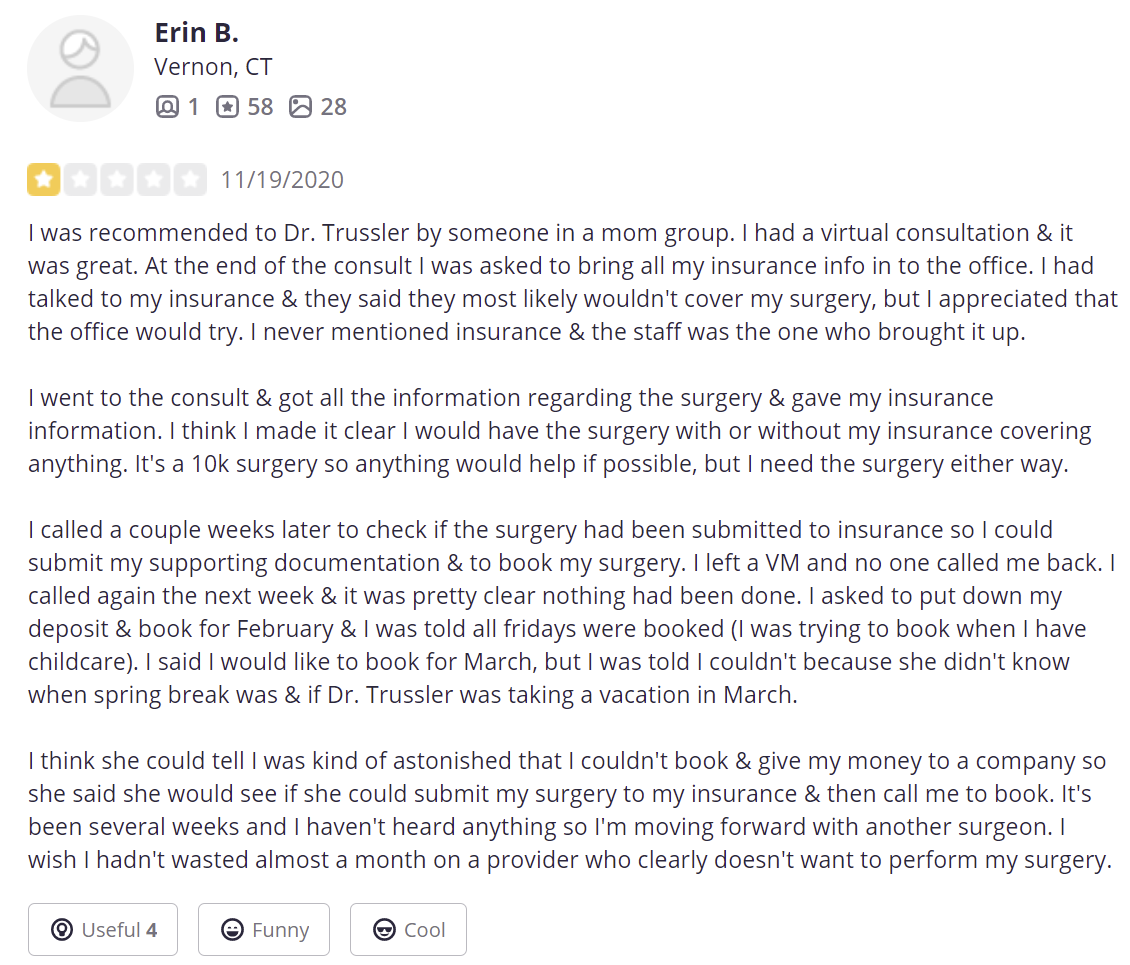Click the Vernon, CT location text
This screenshot has height=965, width=1130.
tap(213, 68)
